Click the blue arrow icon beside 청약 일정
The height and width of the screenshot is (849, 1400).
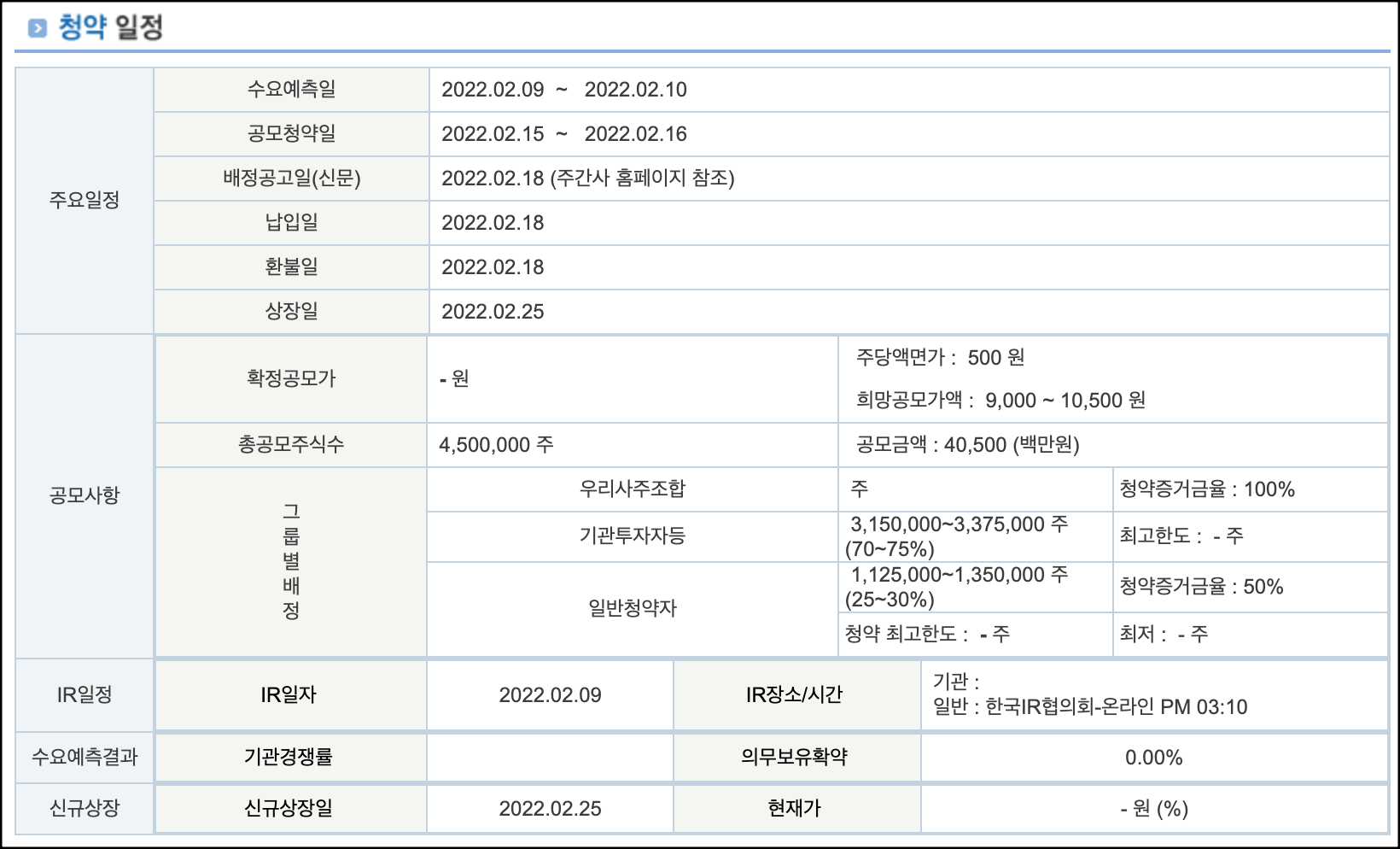(x=38, y=29)
